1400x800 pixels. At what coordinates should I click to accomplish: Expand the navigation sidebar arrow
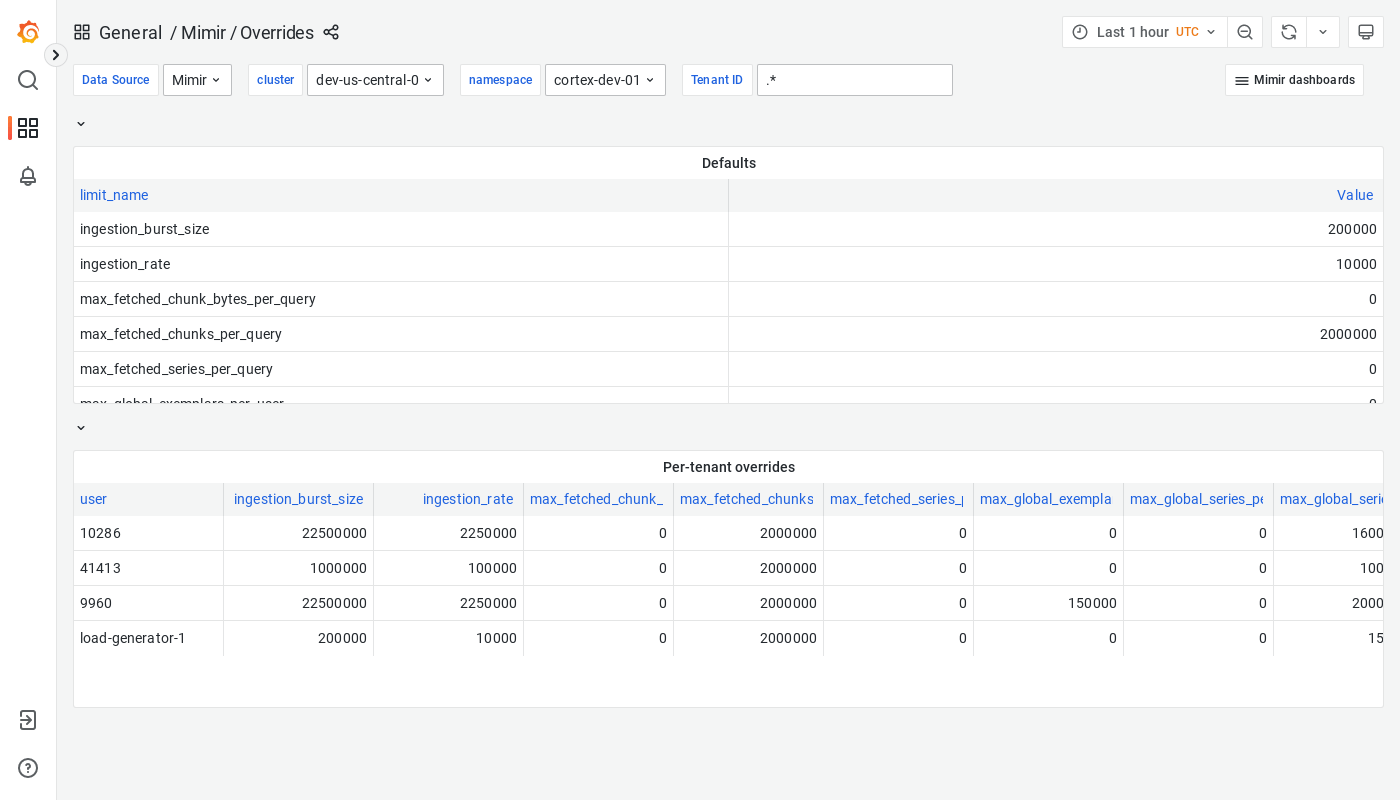click(x=55, y=55)
